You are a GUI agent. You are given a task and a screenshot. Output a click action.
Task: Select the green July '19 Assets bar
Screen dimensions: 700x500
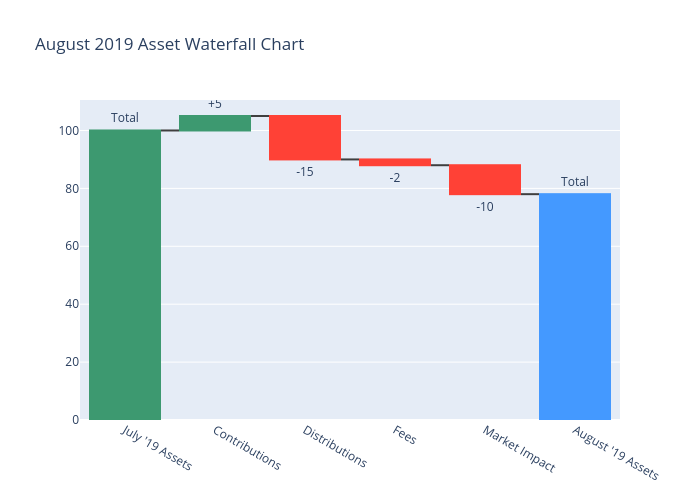click(x=125, y=275)
